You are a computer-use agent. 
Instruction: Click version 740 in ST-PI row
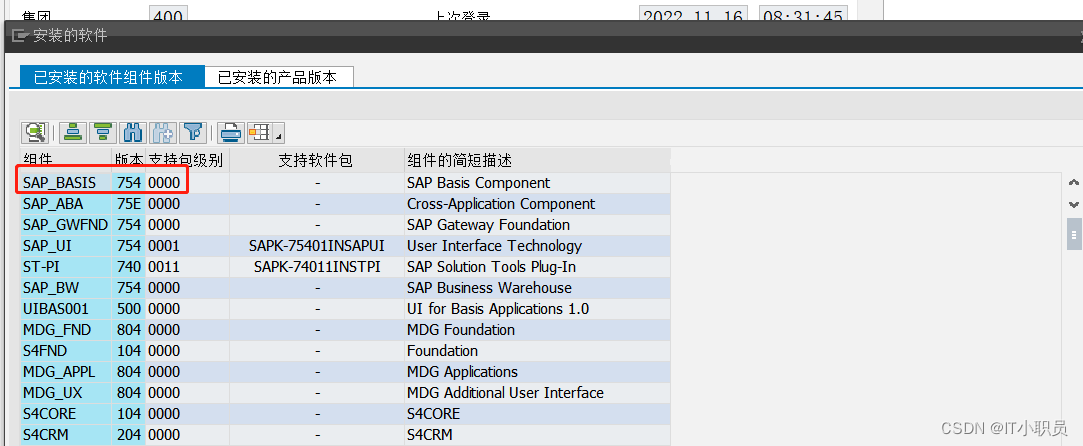pyautogui.click(x=128, y=266)
